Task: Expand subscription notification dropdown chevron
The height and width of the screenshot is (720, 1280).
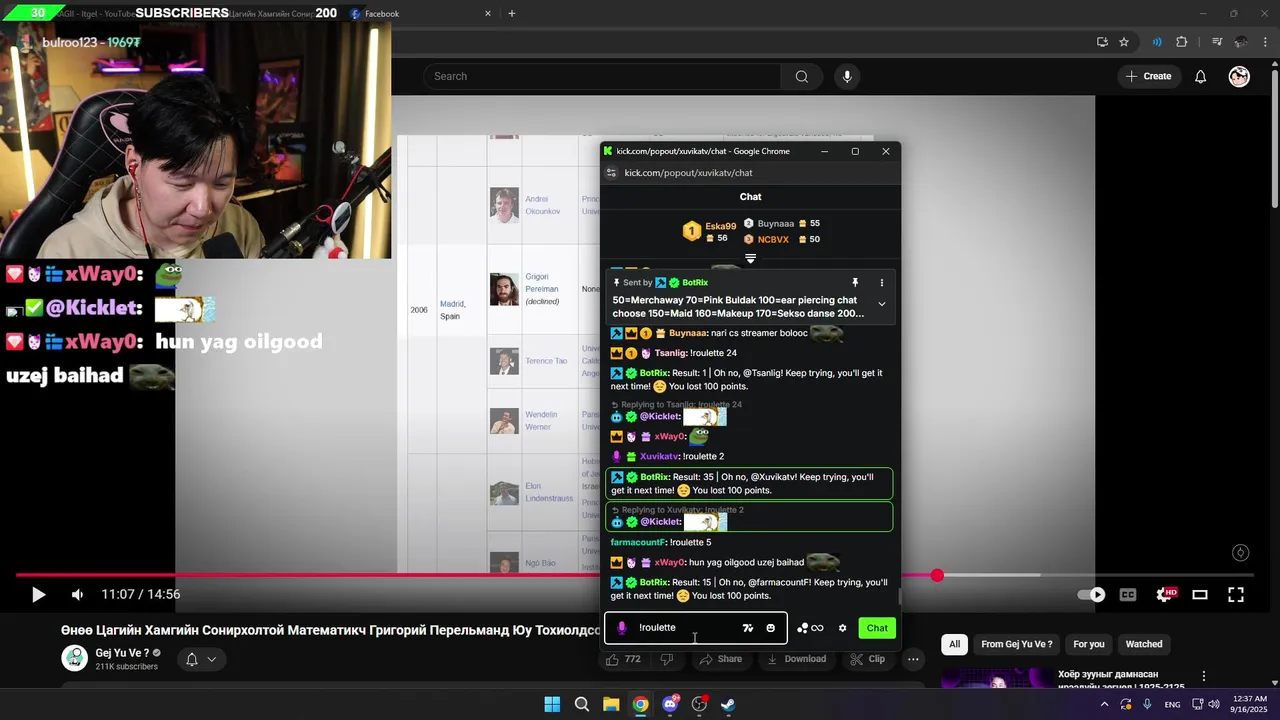Action: pos(211,659)
